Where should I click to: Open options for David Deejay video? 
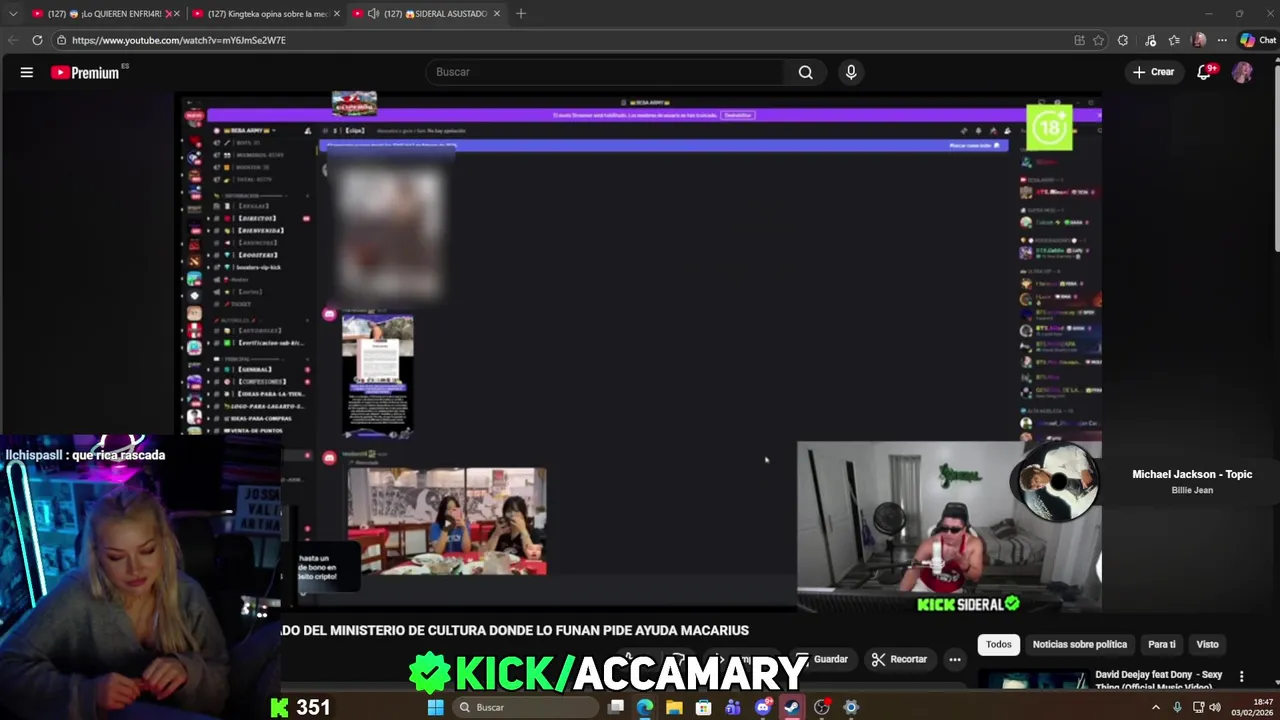(x=1241, y=677)
